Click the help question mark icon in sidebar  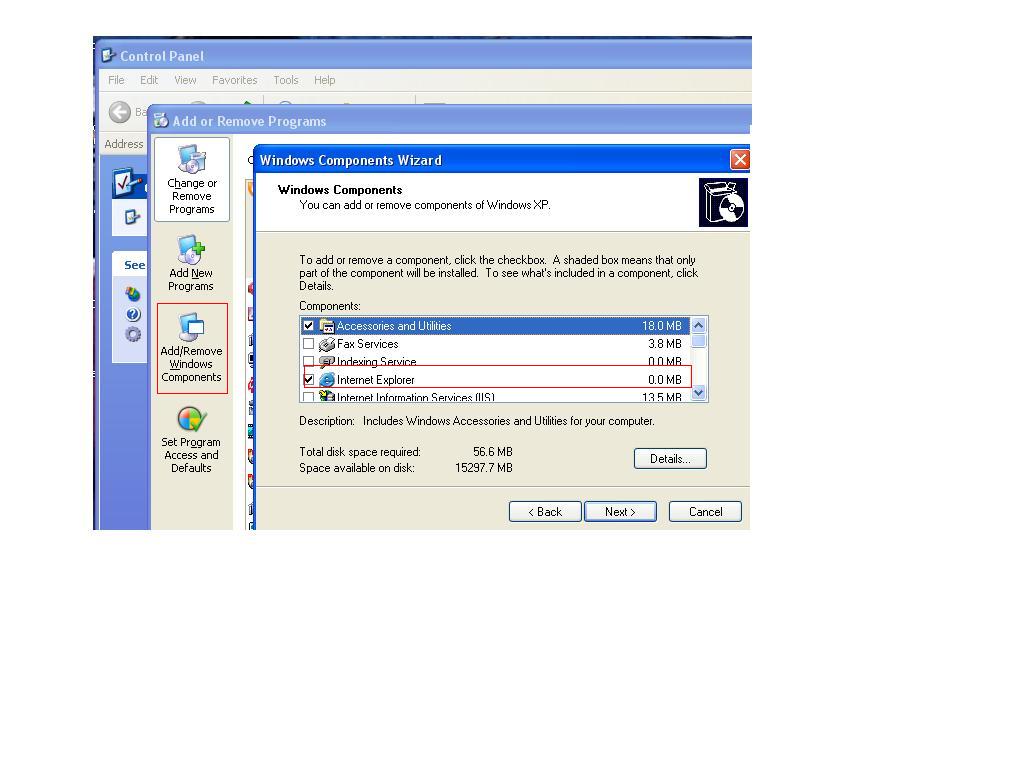click(133, 315)
